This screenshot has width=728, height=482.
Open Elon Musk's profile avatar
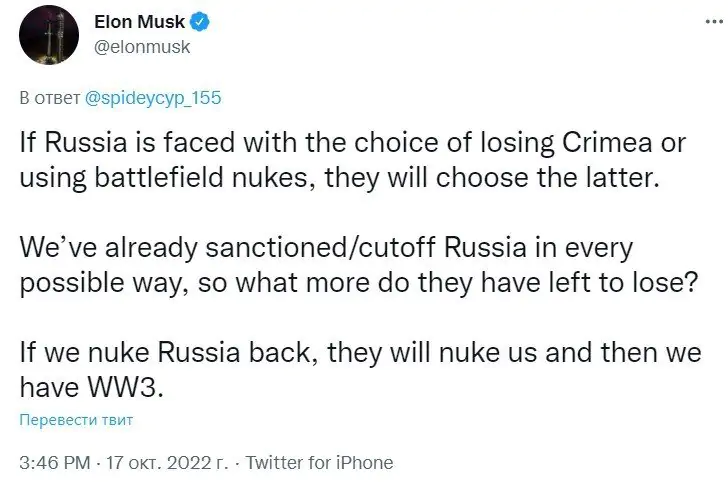coord(48,34)
